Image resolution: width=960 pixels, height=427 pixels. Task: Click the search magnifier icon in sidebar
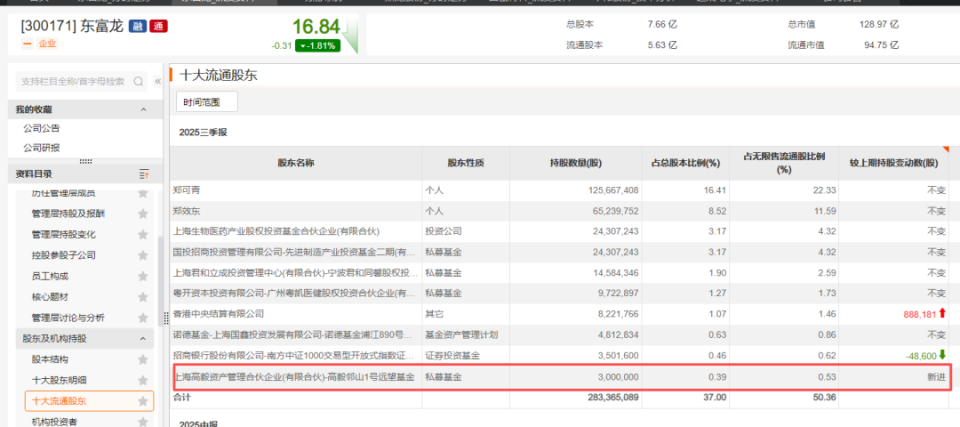coord(136,81)
